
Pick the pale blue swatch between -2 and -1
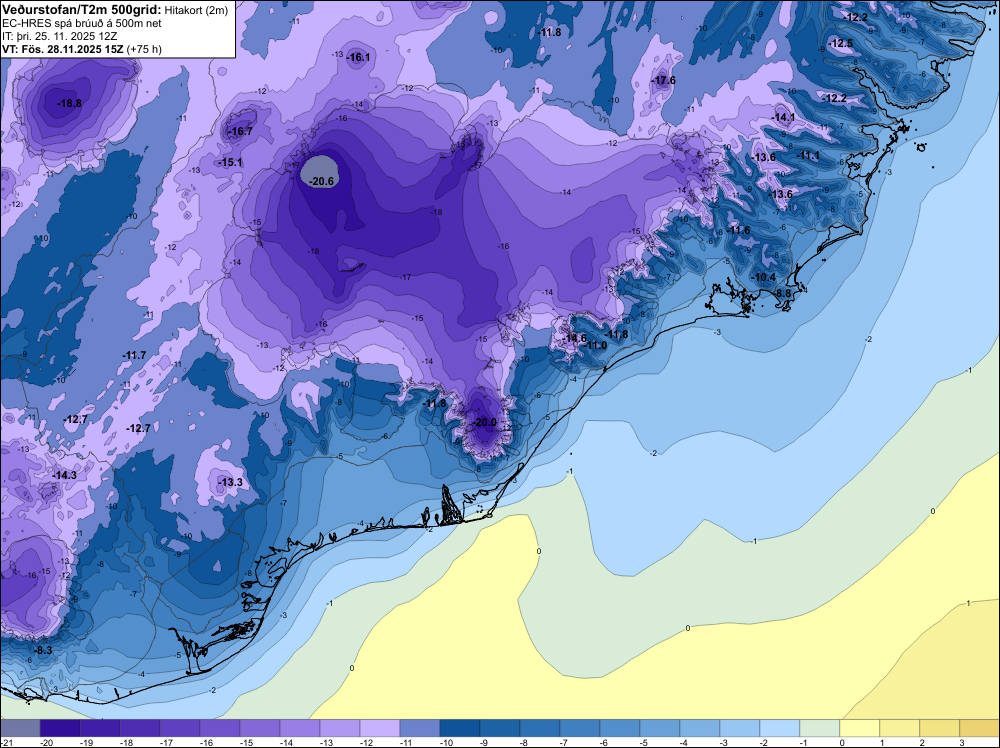pyautogui.click(x=780, y=728)
